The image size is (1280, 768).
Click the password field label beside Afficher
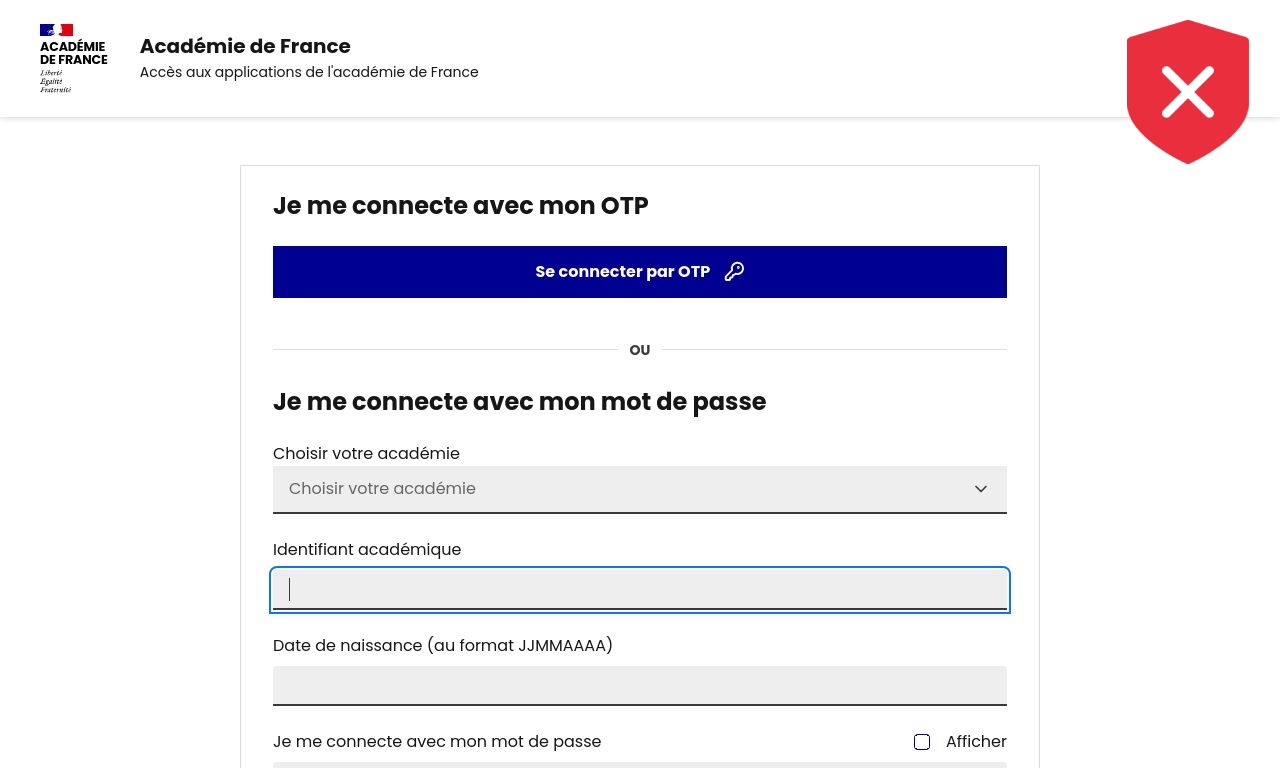437,742
